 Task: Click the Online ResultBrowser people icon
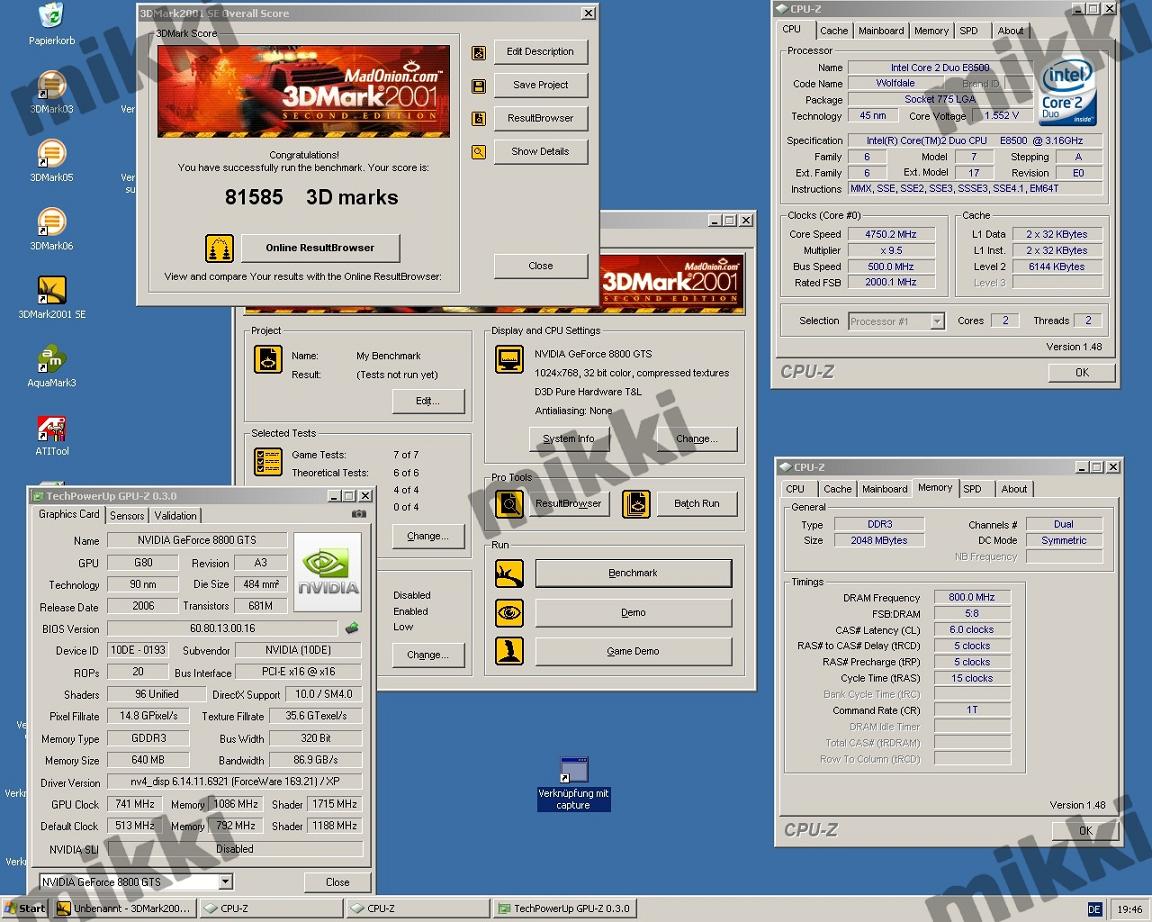219,248
